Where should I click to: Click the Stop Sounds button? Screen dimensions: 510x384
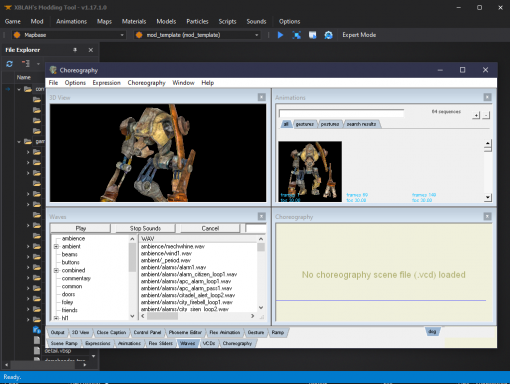pyautogui.click(x=145, y=228)
